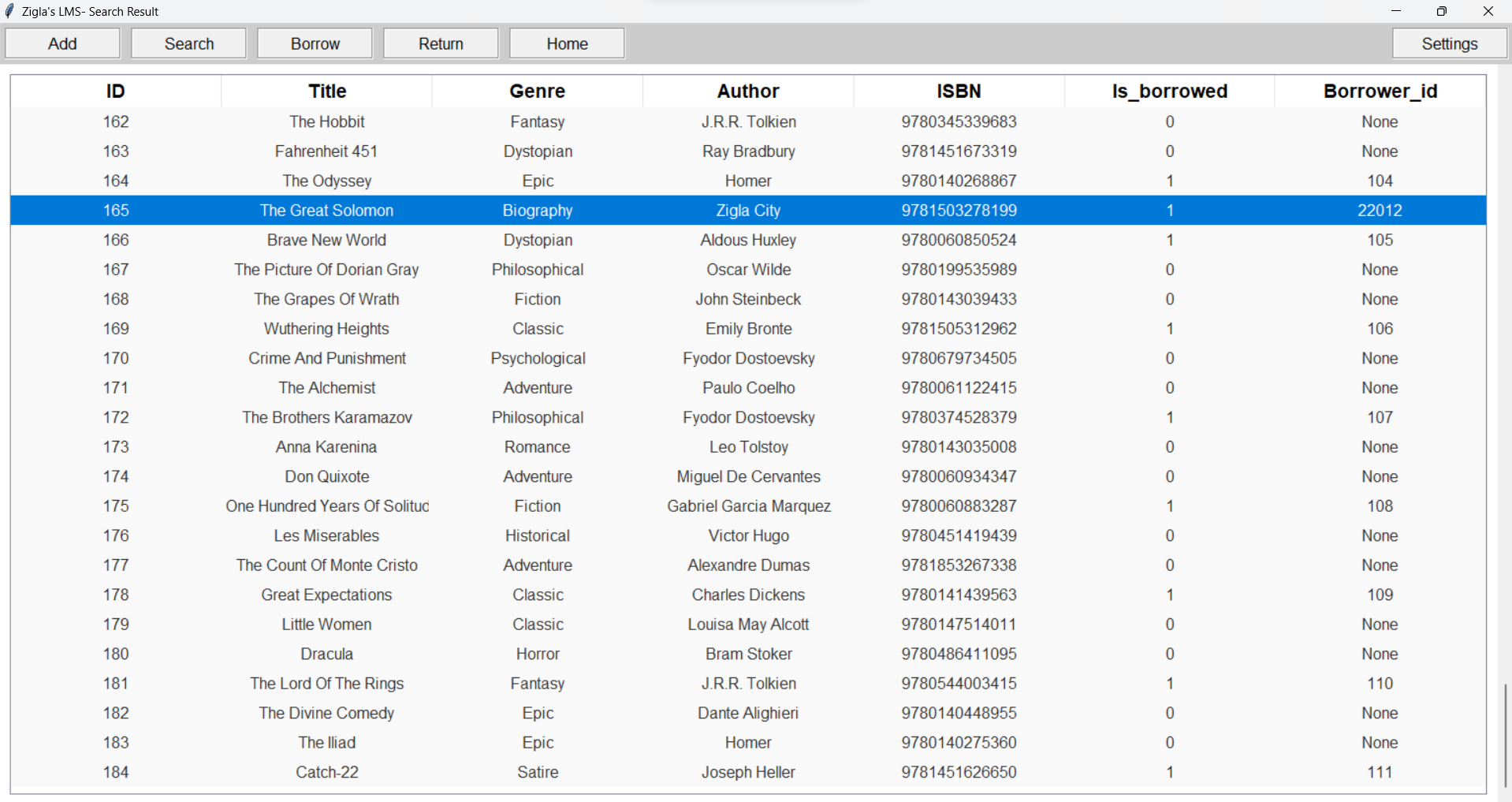
Task: Restore down the window
Action: [1441, 11]
